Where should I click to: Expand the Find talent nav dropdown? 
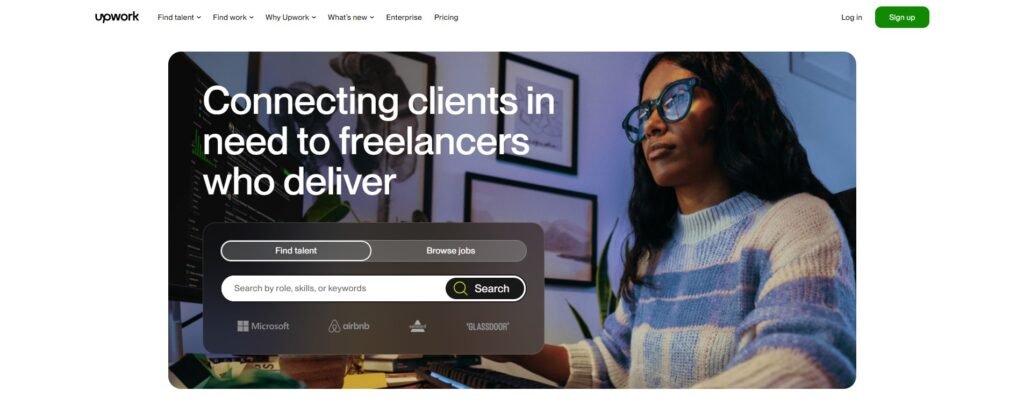pyautogui.click(x=179, y=18)
